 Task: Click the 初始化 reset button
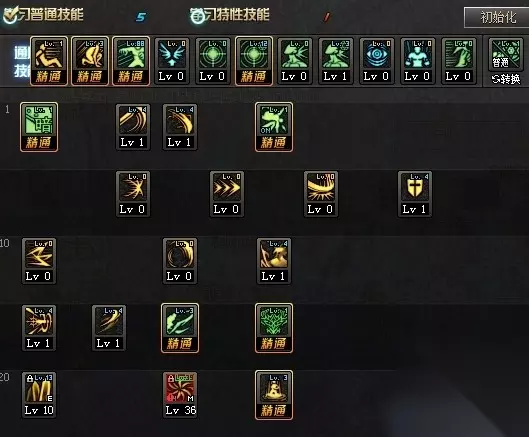(496, 17)
